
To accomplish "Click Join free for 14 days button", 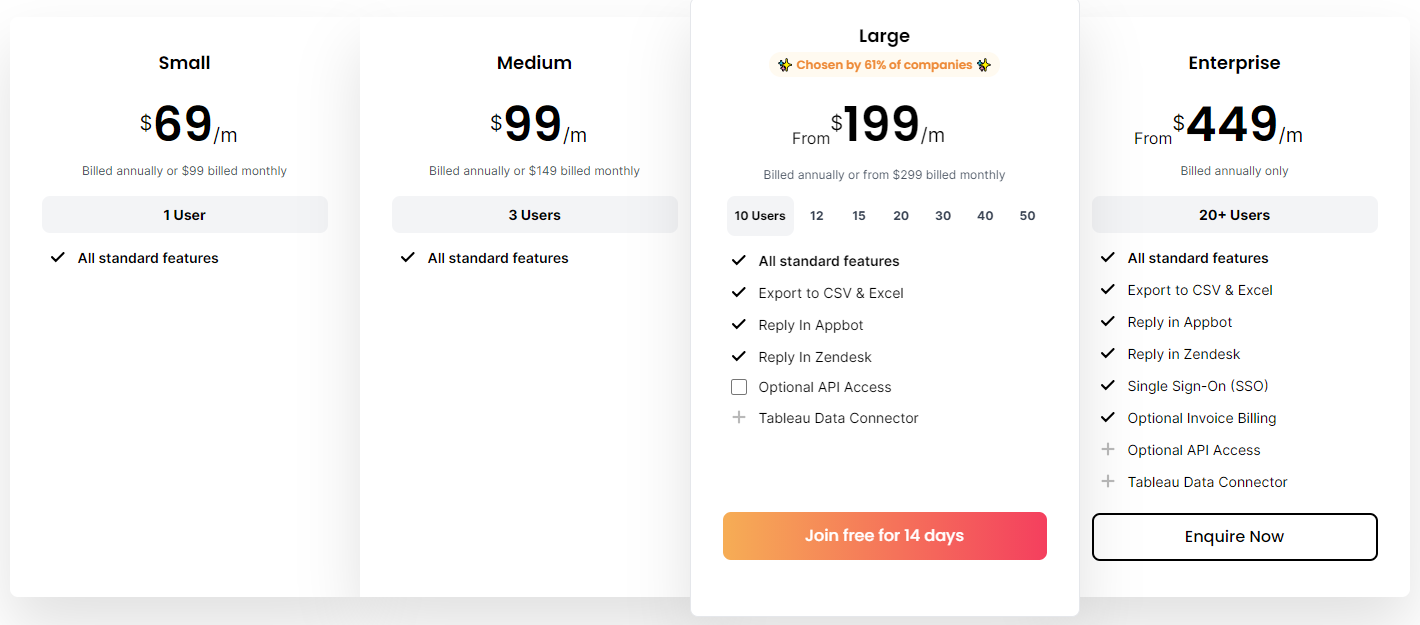I will [x=885, y=536].
